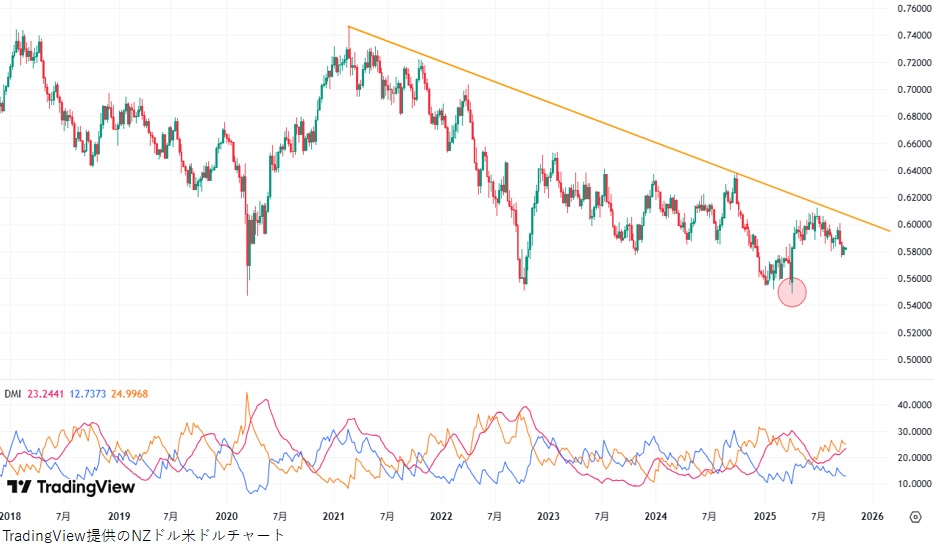Open chart settings via the gear icon
This screenshot has width=934, height=550.
[915, 517]
